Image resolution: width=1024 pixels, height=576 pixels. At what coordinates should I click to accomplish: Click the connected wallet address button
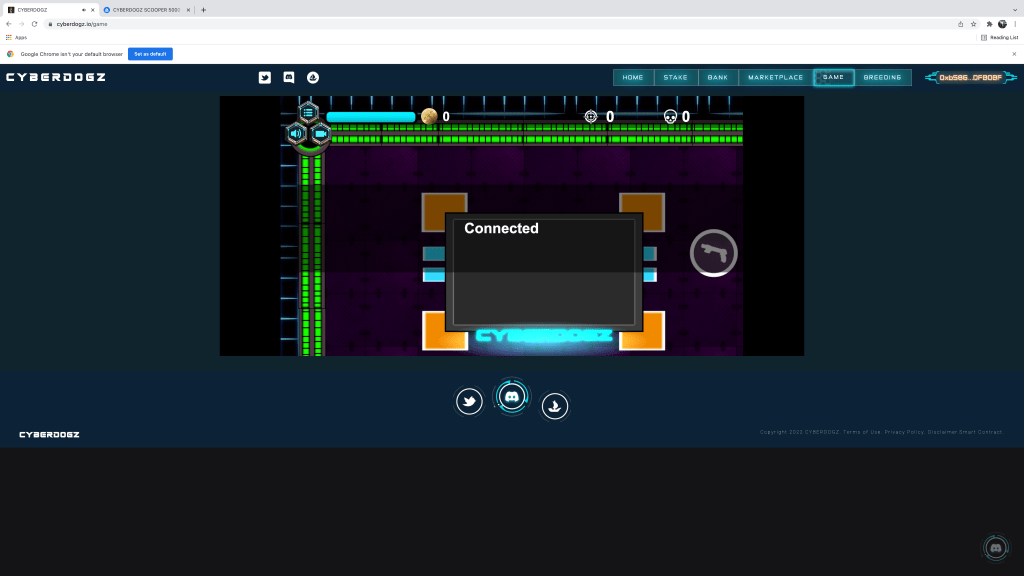point(970,77)
